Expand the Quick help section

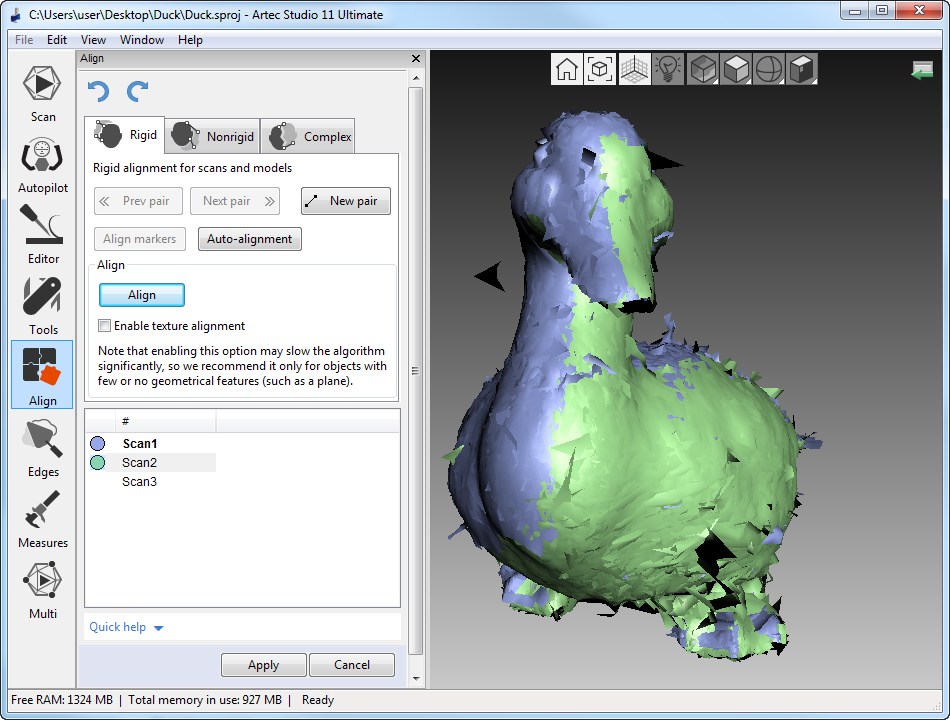pos(126,627)
